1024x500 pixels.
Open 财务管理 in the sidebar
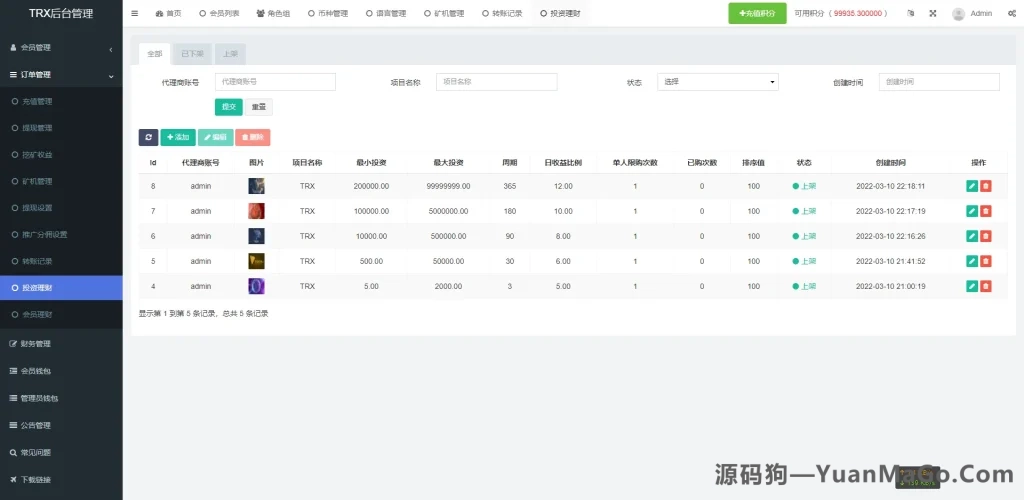(61, 344)
